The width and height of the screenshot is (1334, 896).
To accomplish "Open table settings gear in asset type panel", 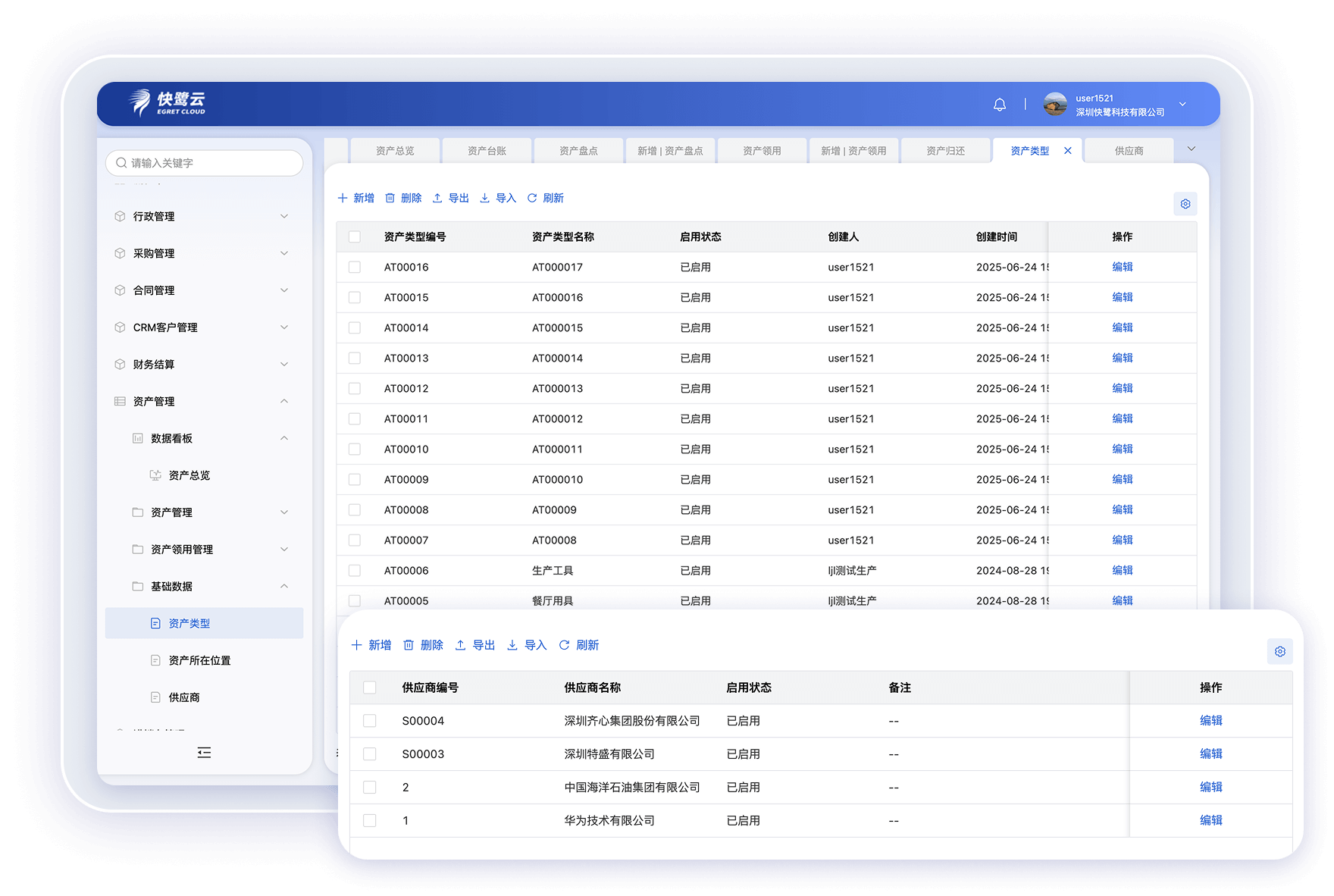I will tap(1185, 204).
